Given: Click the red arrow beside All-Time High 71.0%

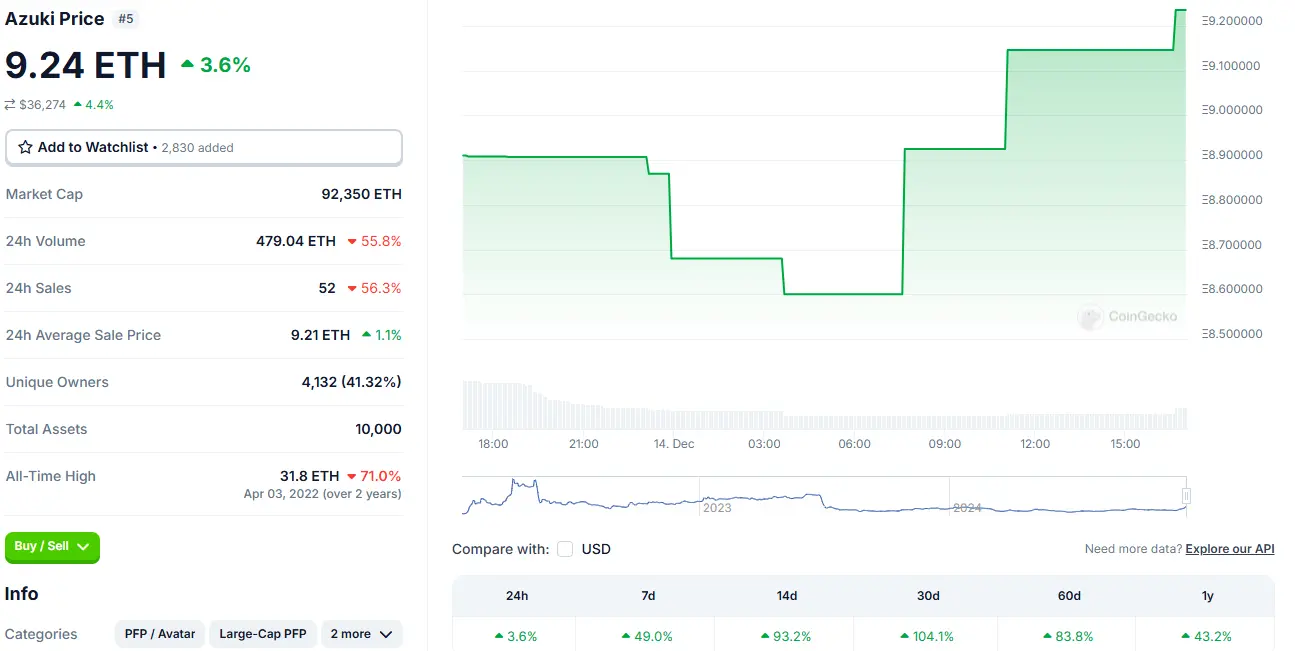Looking at the screenshot, I should (x=352, y=476).
